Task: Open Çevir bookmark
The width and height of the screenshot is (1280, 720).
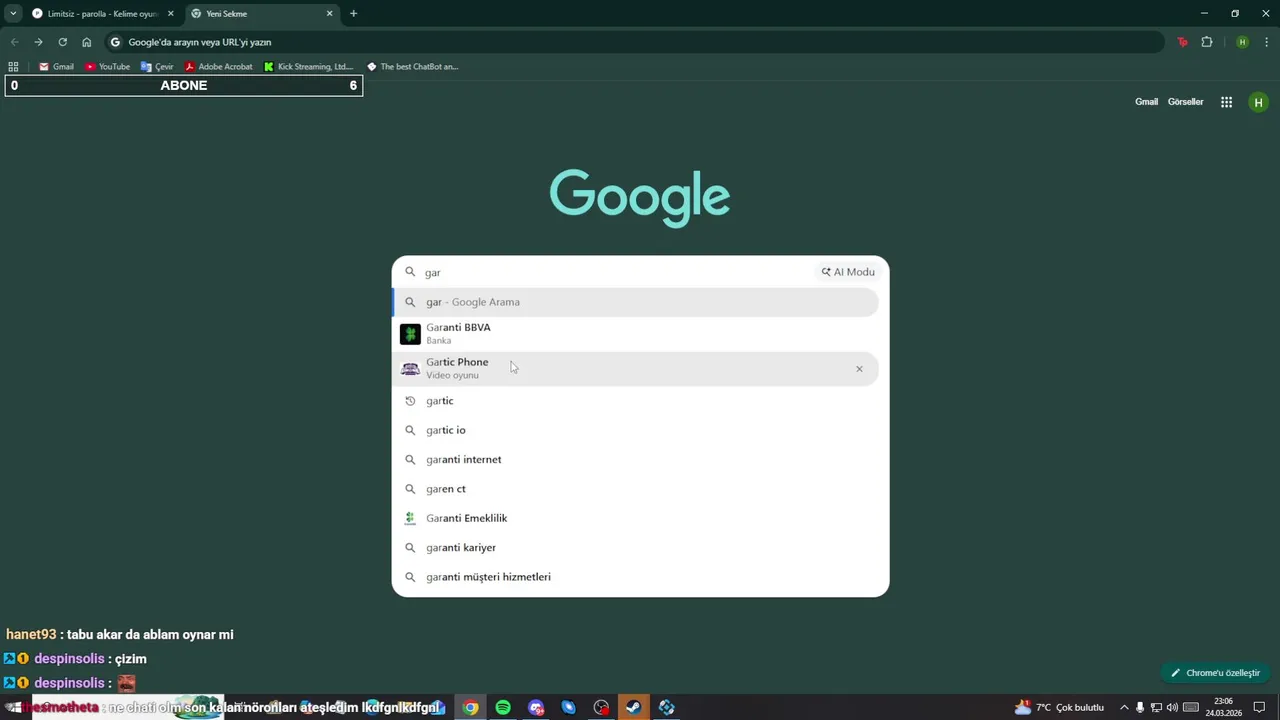Action: [x=157, y=67]
